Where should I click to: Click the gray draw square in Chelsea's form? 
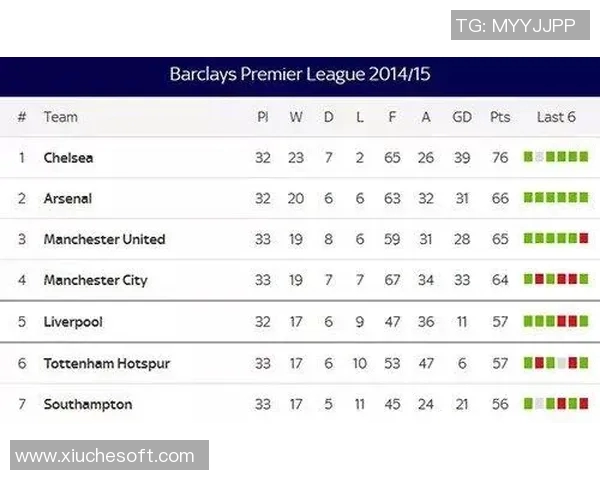coord(540,157)
